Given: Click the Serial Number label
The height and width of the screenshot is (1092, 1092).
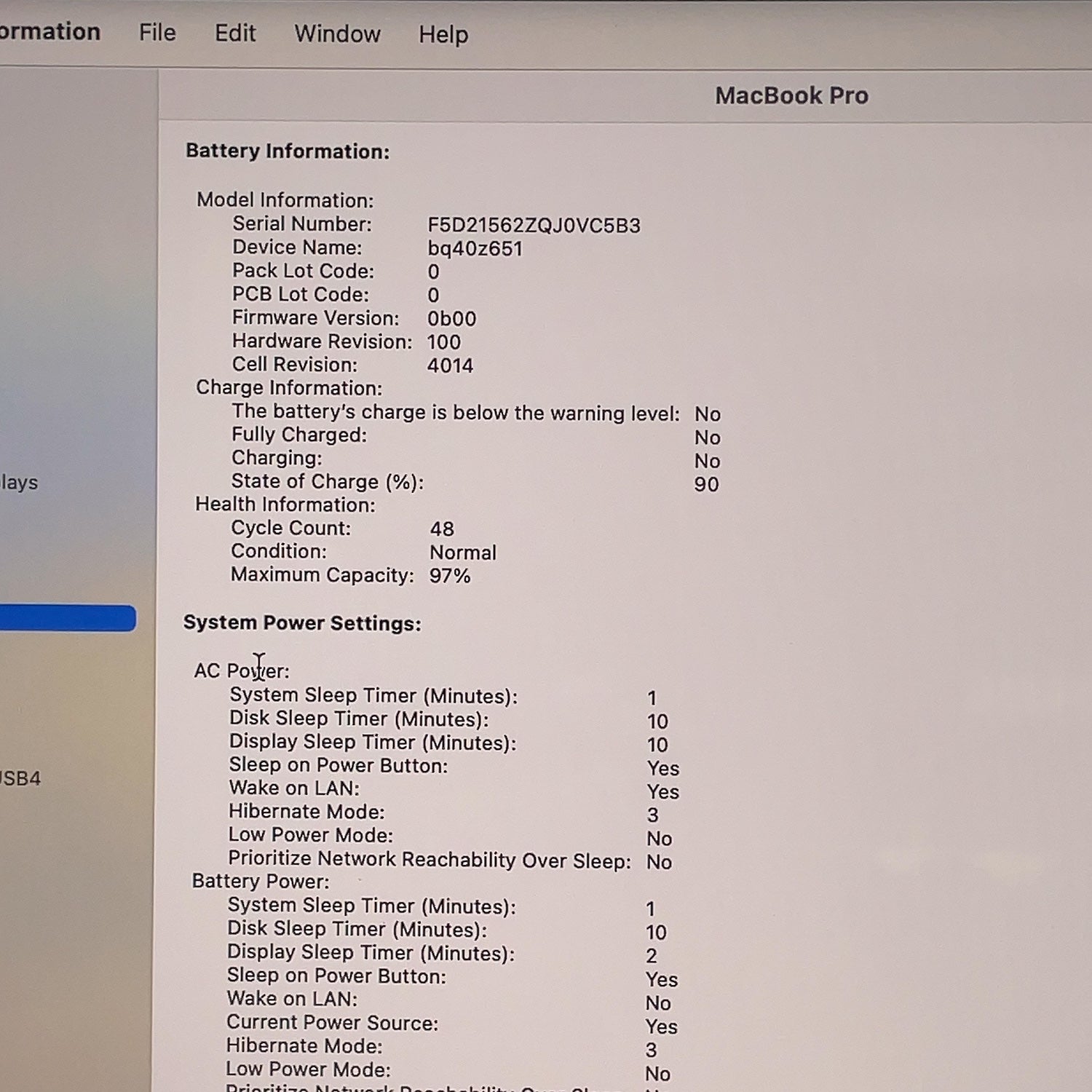Looking at the screenshot, I should (302, 223).
